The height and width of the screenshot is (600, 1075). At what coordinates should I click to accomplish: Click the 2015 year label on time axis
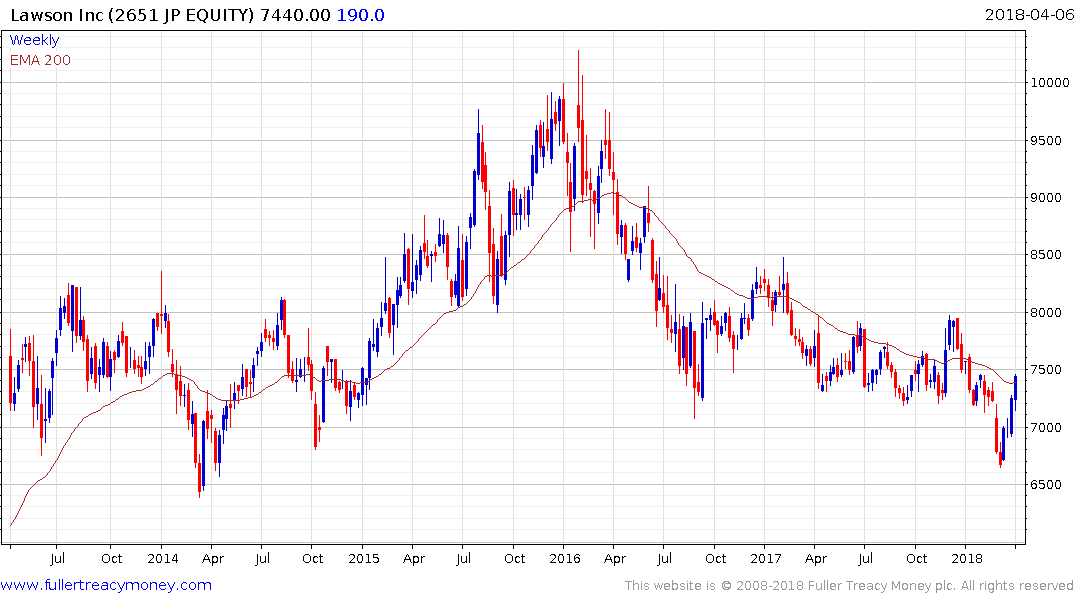point(363,558)
